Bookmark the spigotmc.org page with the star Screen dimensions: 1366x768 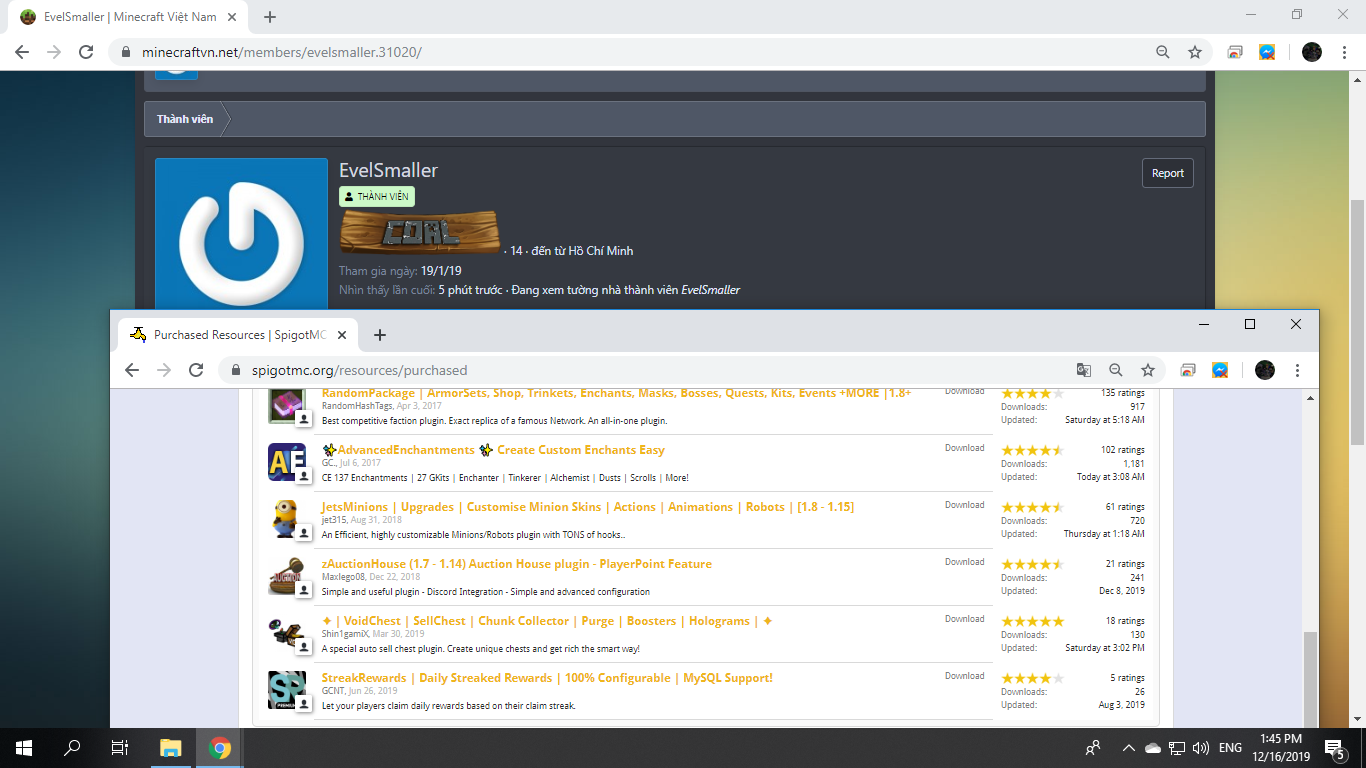click(x=1148, y=370)
